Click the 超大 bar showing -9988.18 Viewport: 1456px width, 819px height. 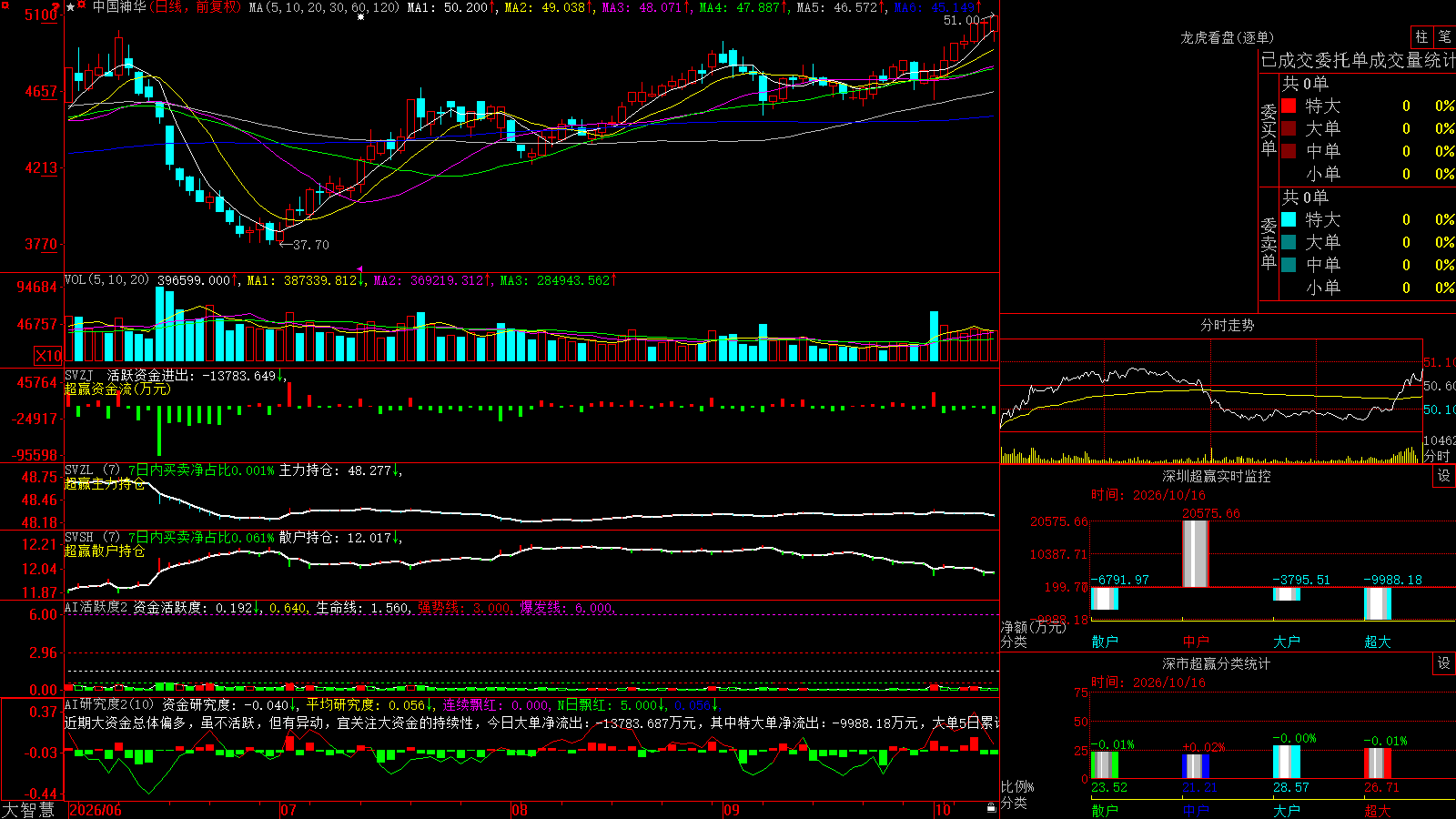pyautogui.click(x=1378, y=603)
